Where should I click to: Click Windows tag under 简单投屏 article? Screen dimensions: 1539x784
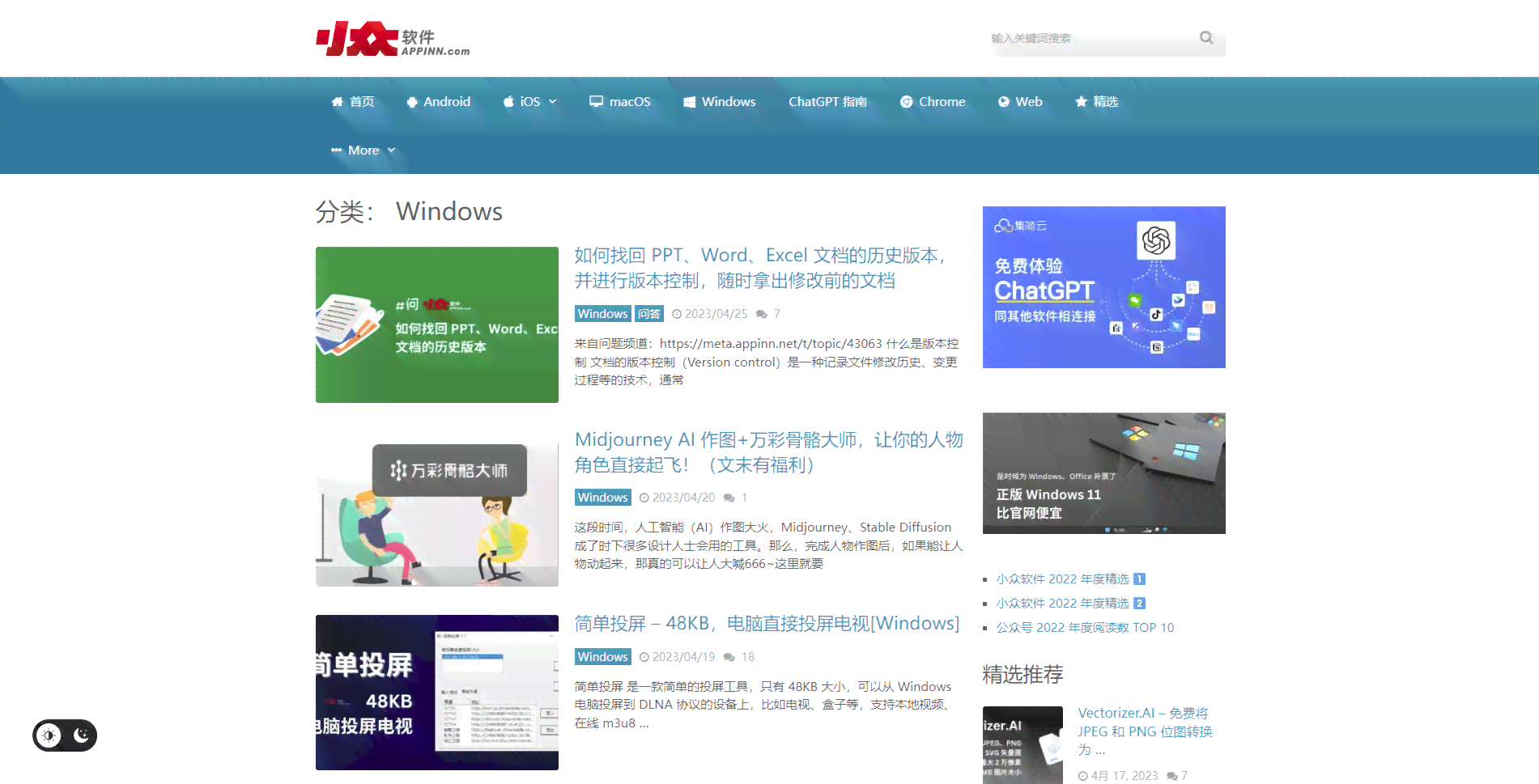pos(602,657)
